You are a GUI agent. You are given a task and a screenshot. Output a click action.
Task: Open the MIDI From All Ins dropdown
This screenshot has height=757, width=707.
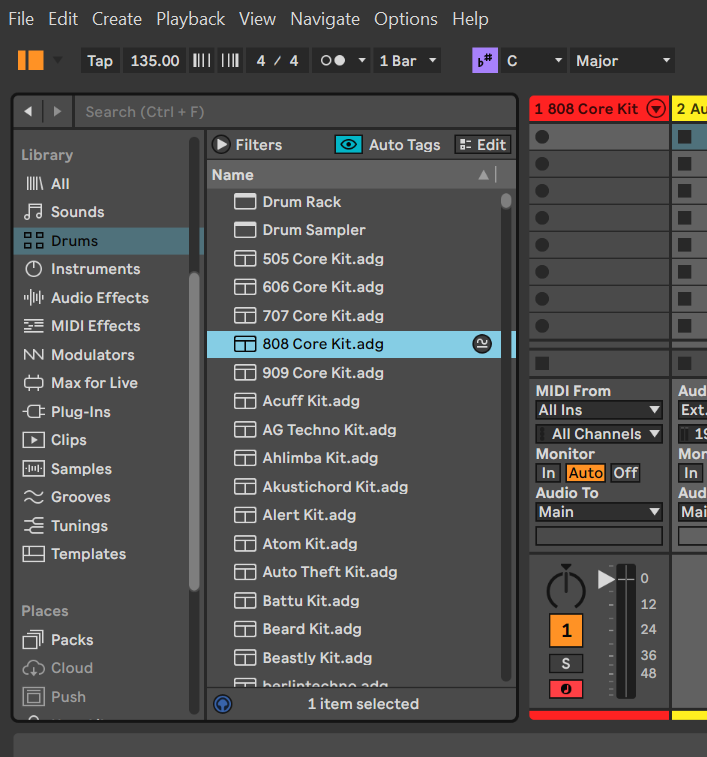point(599,410)
